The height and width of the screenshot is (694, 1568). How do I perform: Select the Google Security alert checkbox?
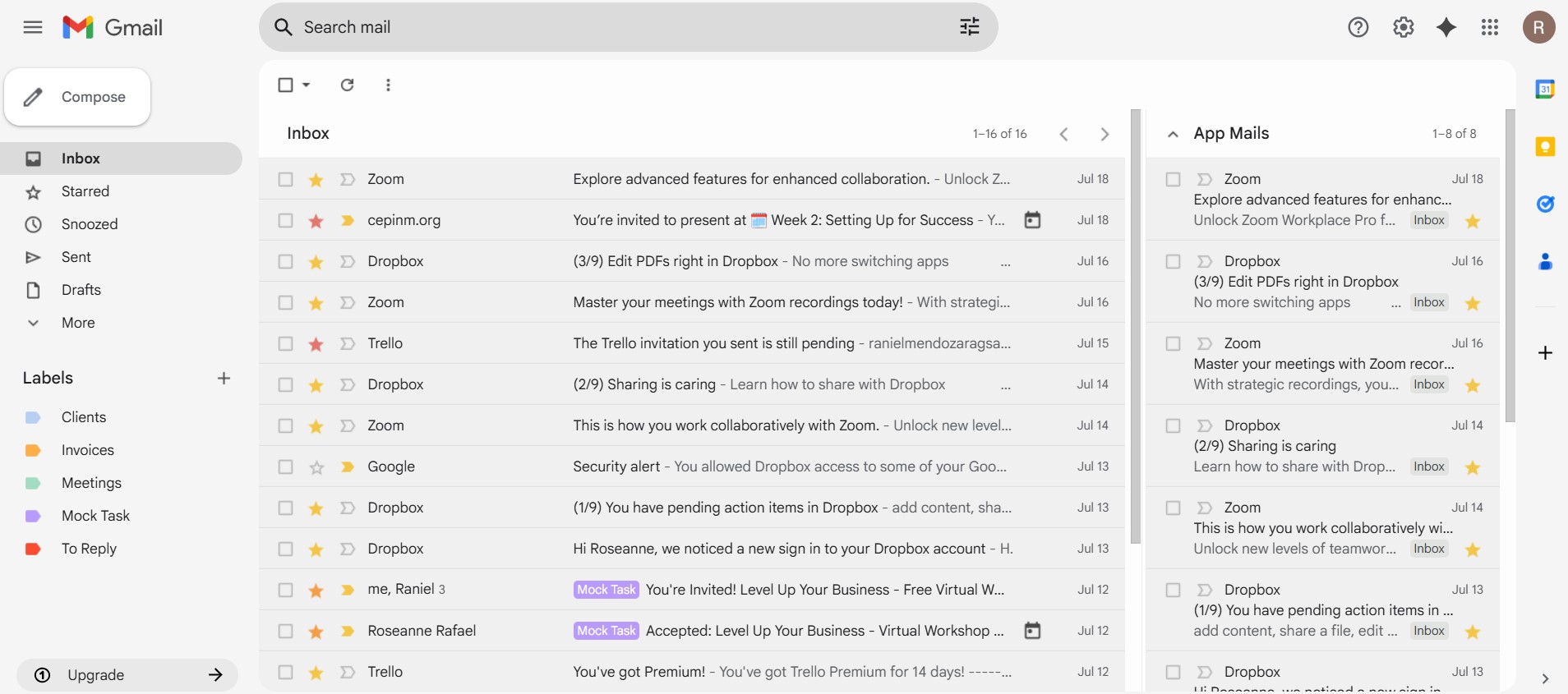pos(285,466)
